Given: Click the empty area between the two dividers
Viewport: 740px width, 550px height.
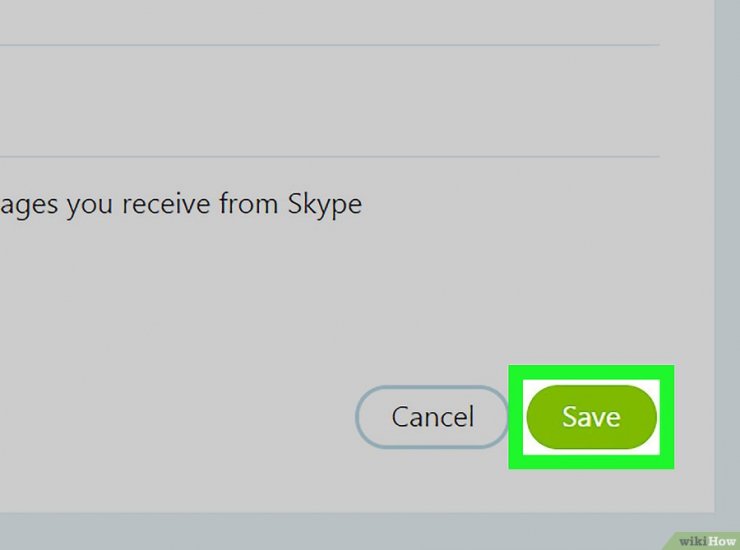Looking at the screenshot, I should point(329,101).
